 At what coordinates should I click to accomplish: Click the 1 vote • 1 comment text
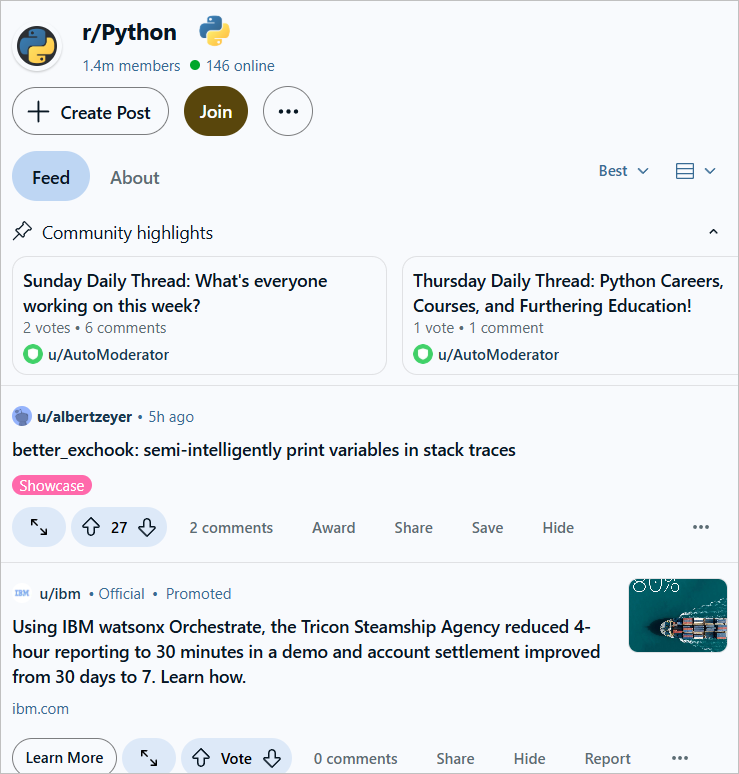[478, 328]
